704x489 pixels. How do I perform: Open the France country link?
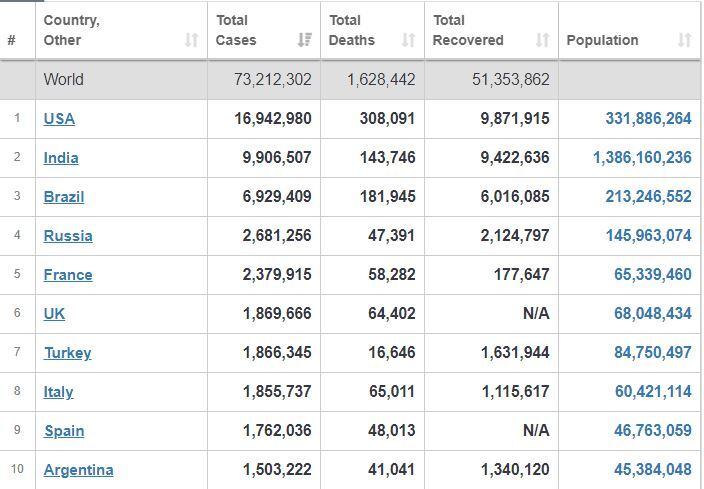(68, 275)
